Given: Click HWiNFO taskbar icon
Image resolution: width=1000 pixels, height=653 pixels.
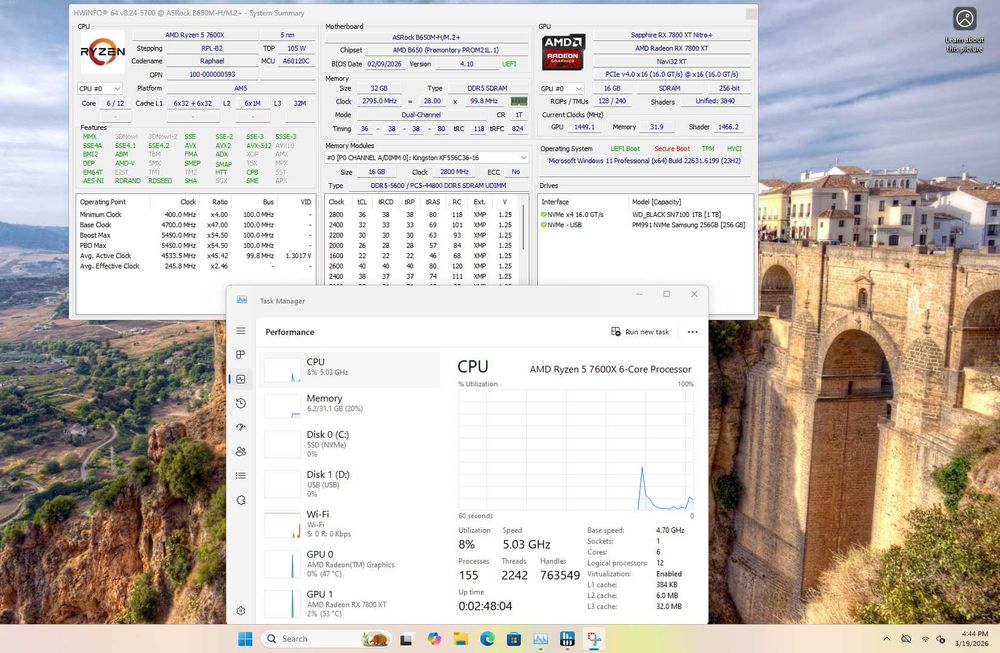Looking at the screenshot, I should (x=567, y=639).
